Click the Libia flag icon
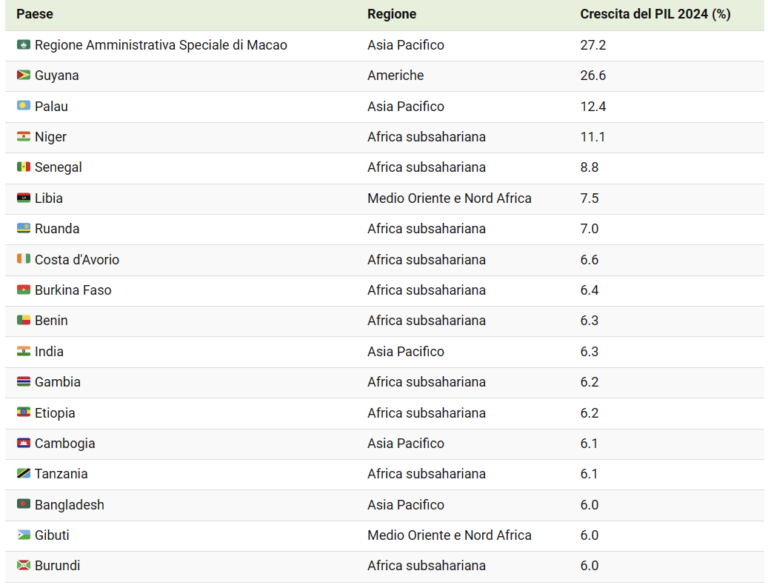The image size is (768, 585). tap(23, 198)
